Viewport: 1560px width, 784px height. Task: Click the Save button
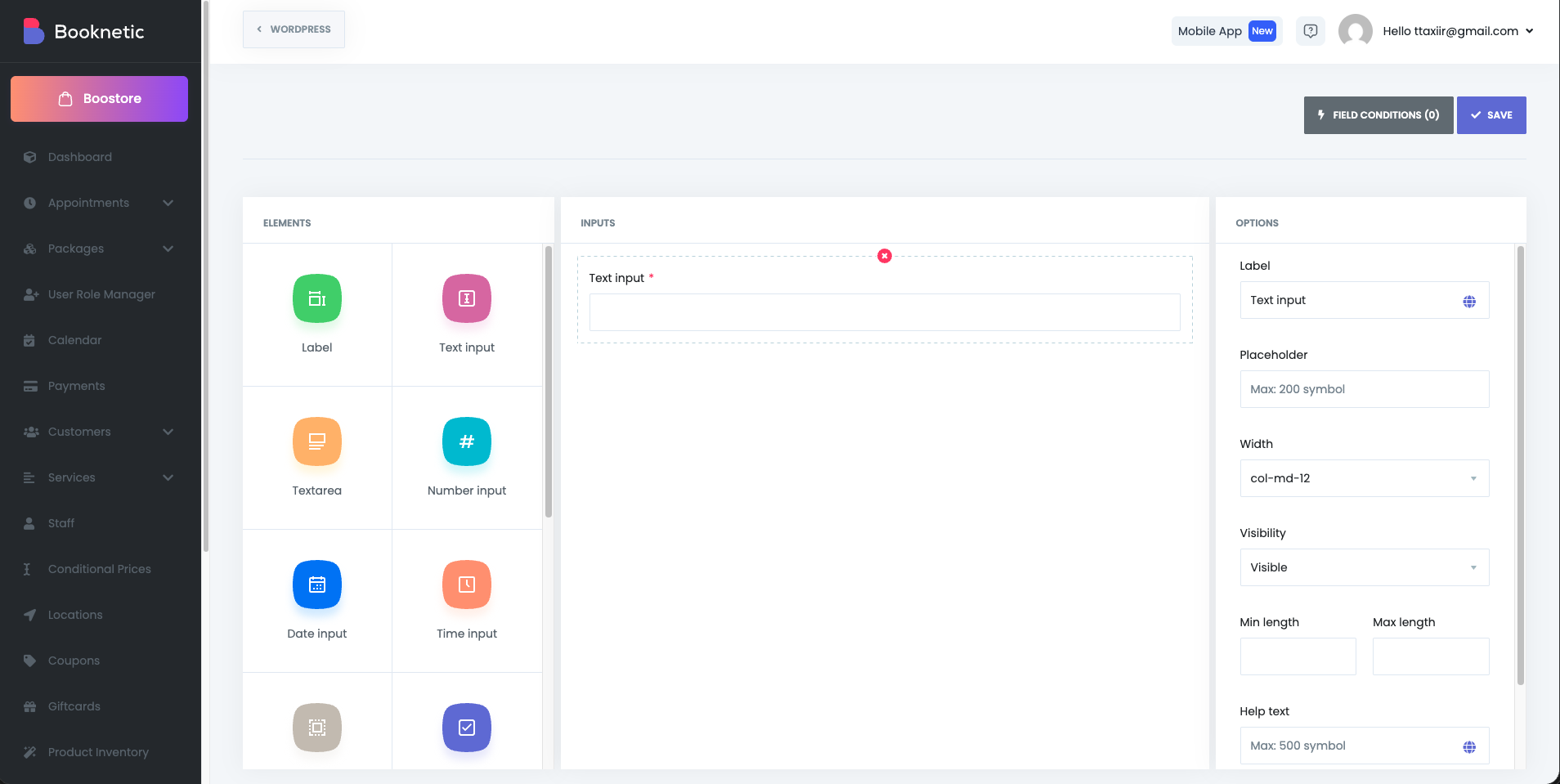(x=1491, y=115)
